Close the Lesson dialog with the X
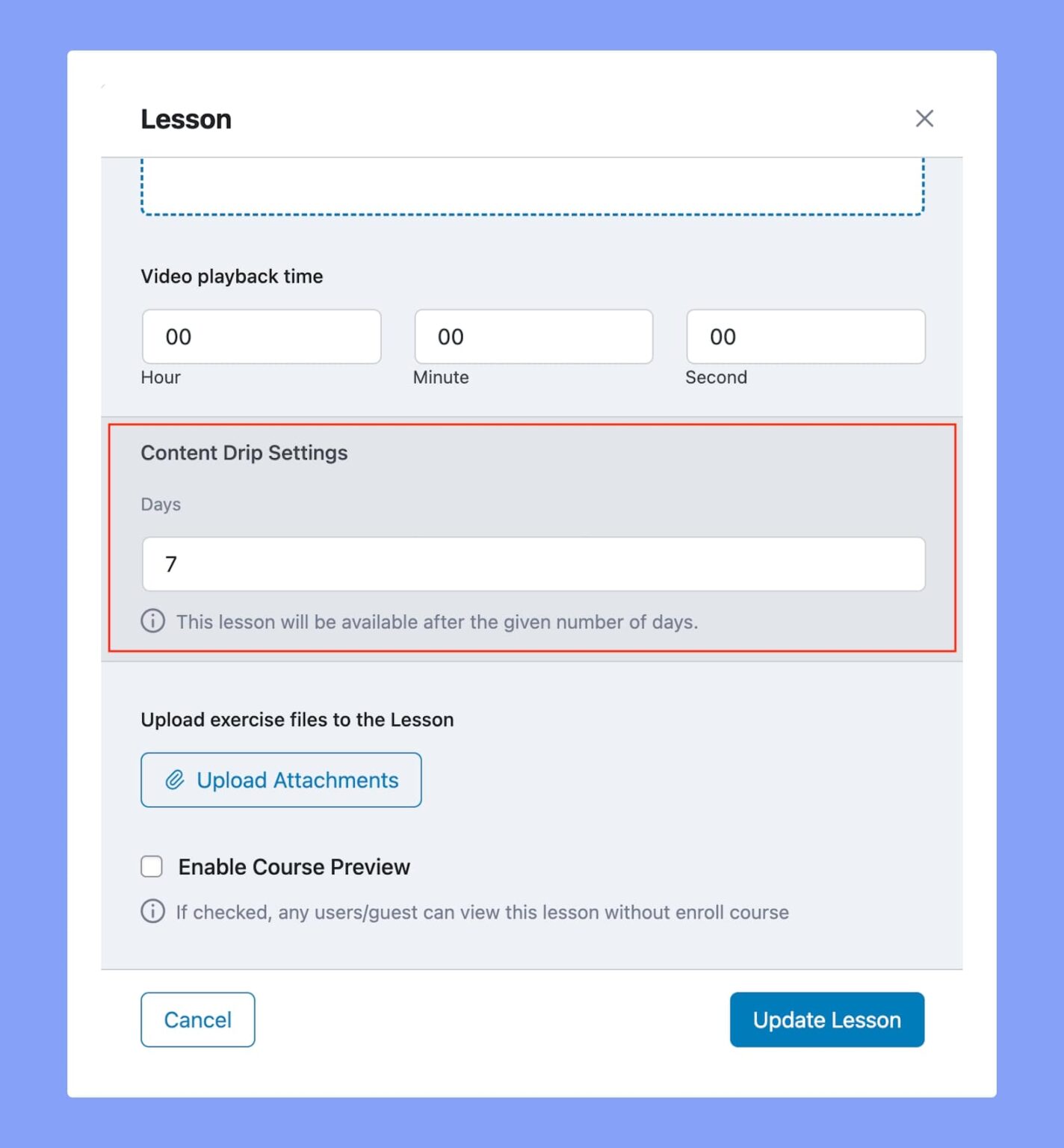Viewport: 1064px width, 1148px height. 924,118
